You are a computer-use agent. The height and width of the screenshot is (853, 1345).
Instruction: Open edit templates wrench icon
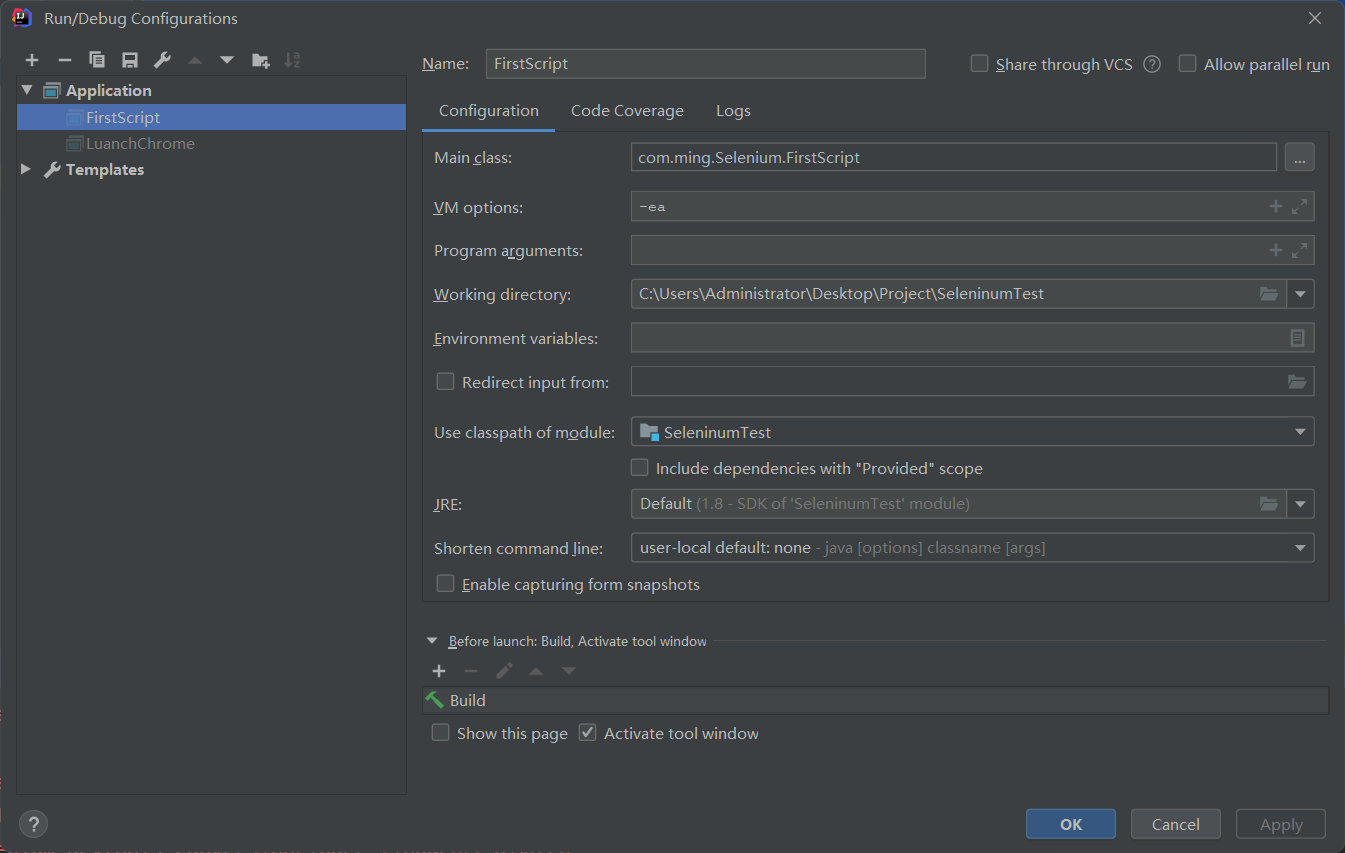[162, 61]
